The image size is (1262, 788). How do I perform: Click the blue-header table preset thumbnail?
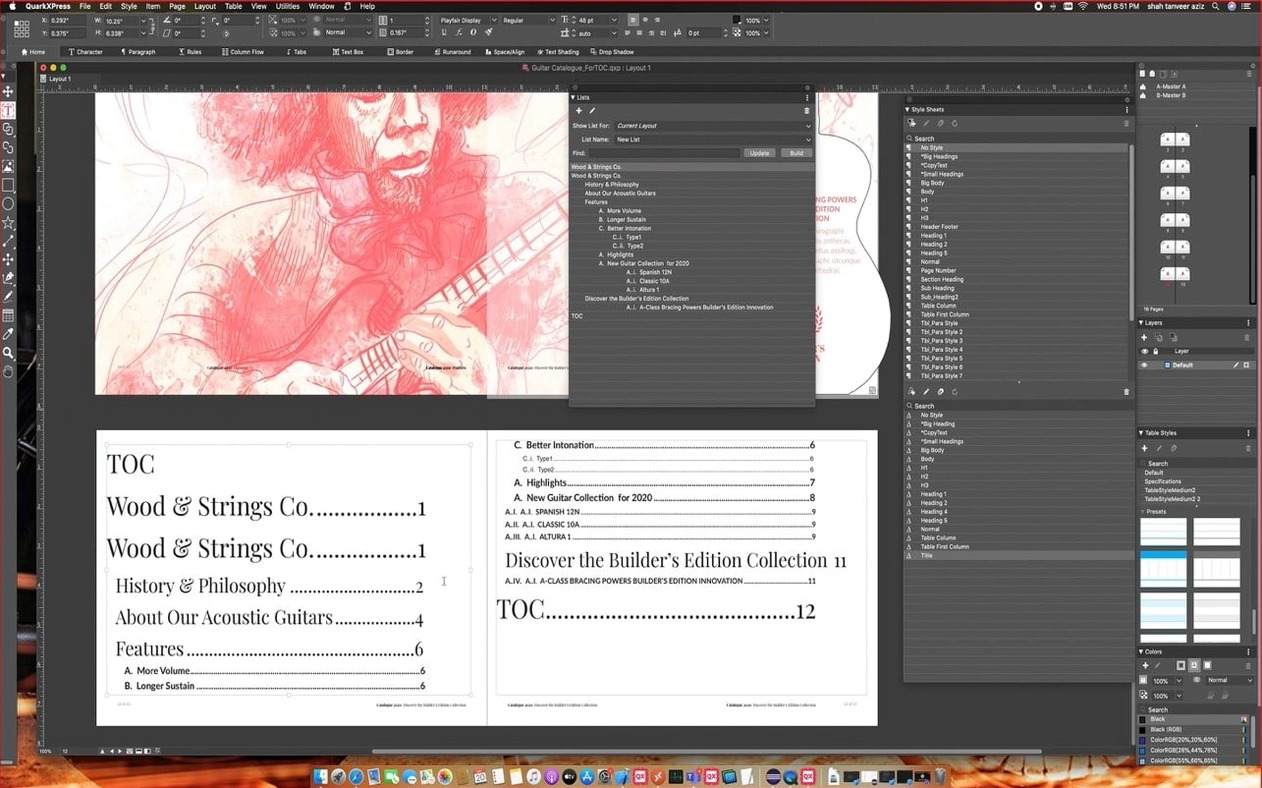pyautogui.click(x=1164, y=571)
